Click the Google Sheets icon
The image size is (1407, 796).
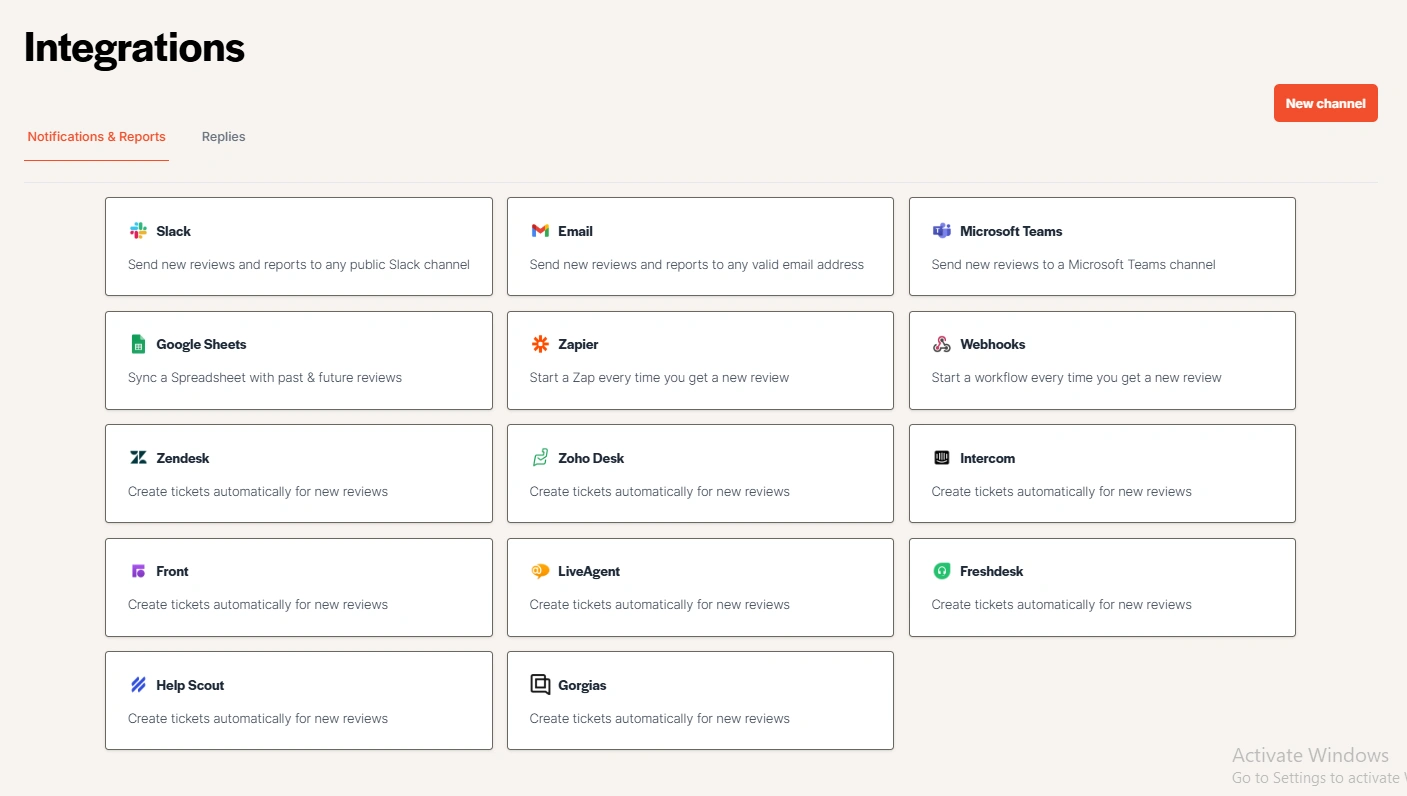[x=137, y=344]
